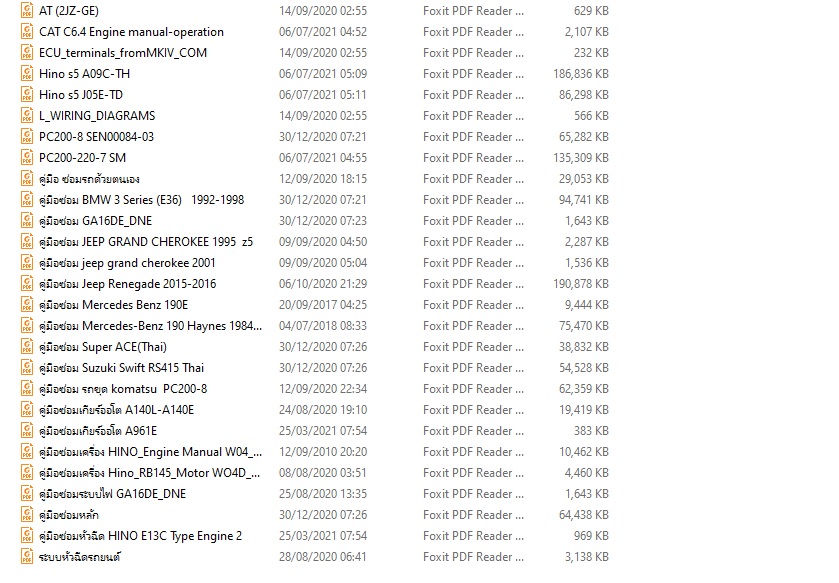This screenshot has height=583, width=839.
Task: Click the PDF icon beside AT (2JZ-GE)
Action: [27, 11]
